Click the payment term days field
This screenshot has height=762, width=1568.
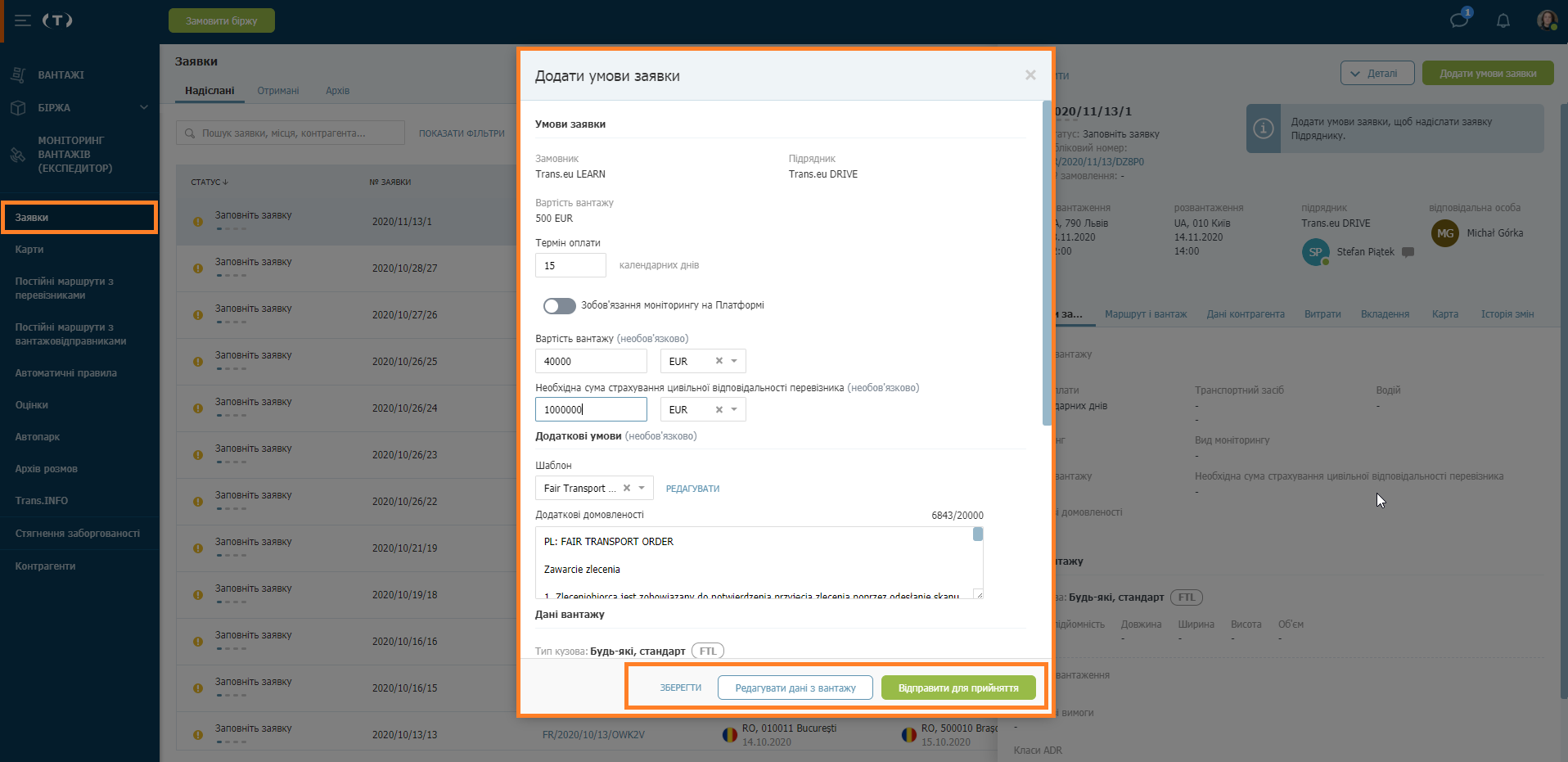tap(570, 265)
